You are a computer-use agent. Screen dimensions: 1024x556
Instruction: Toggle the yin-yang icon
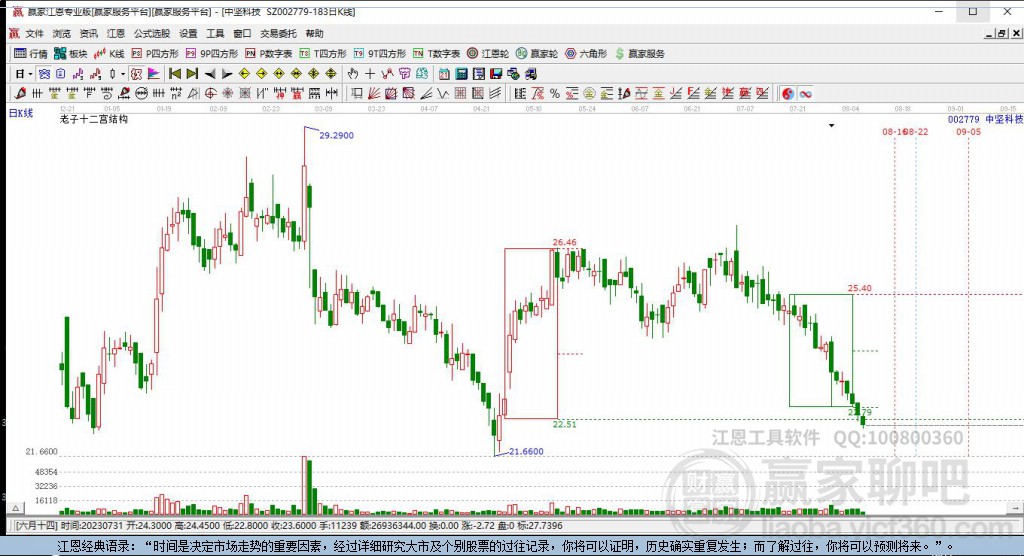click(x=788, y=93)
